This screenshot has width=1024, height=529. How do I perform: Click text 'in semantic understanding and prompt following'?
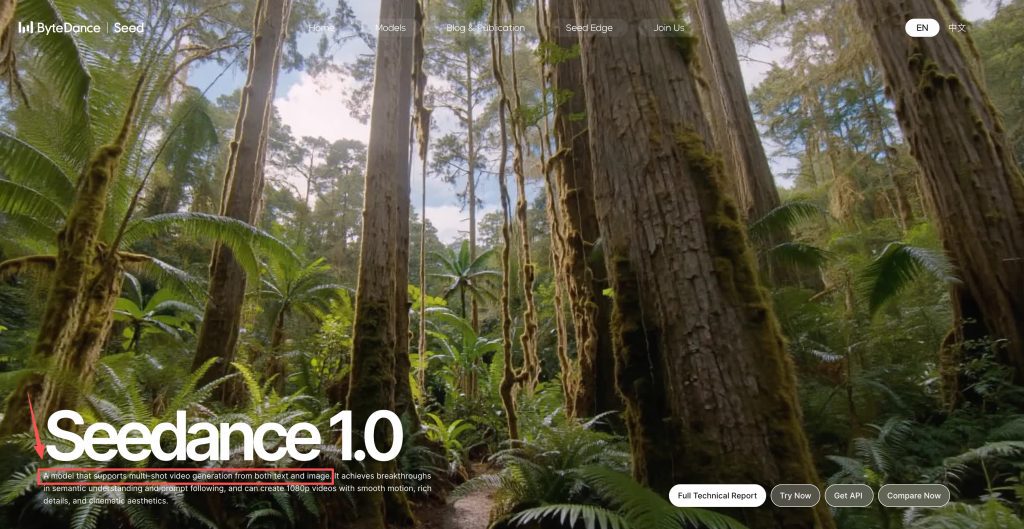tap(135, 489)
